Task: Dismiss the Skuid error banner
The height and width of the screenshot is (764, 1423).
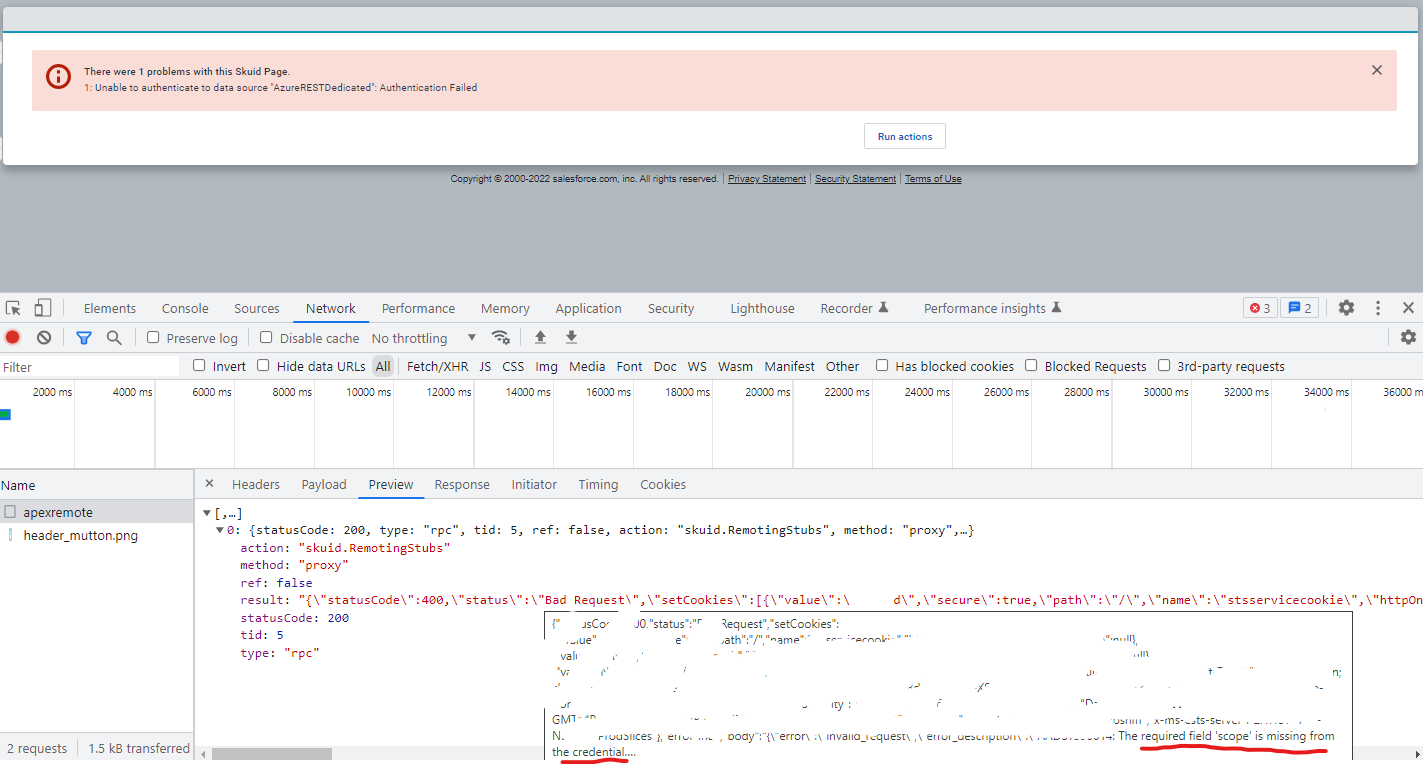Action: tap(1377, 70)
